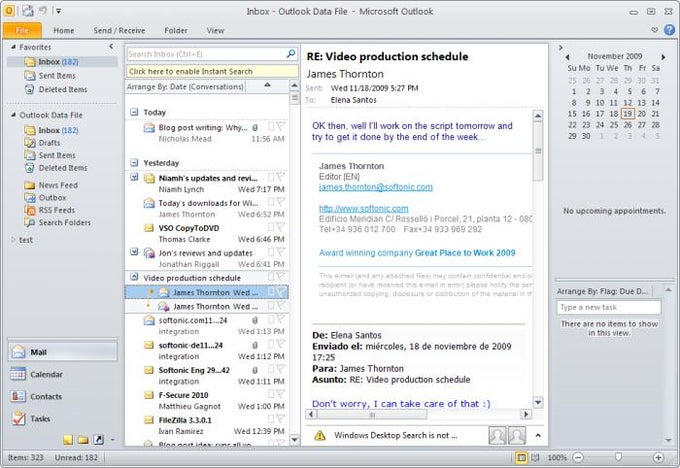Open the File tab
680x468 pixels.
[x=22, y=30]
